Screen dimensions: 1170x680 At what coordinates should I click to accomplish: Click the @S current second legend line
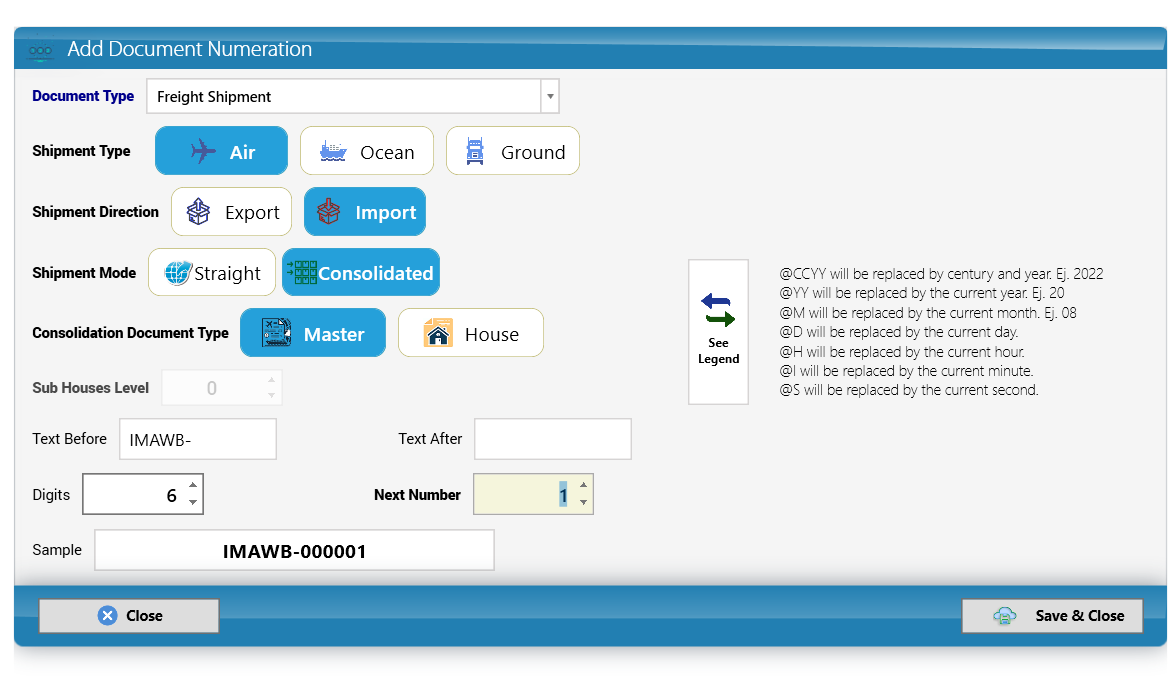click(x=909, y=390)
